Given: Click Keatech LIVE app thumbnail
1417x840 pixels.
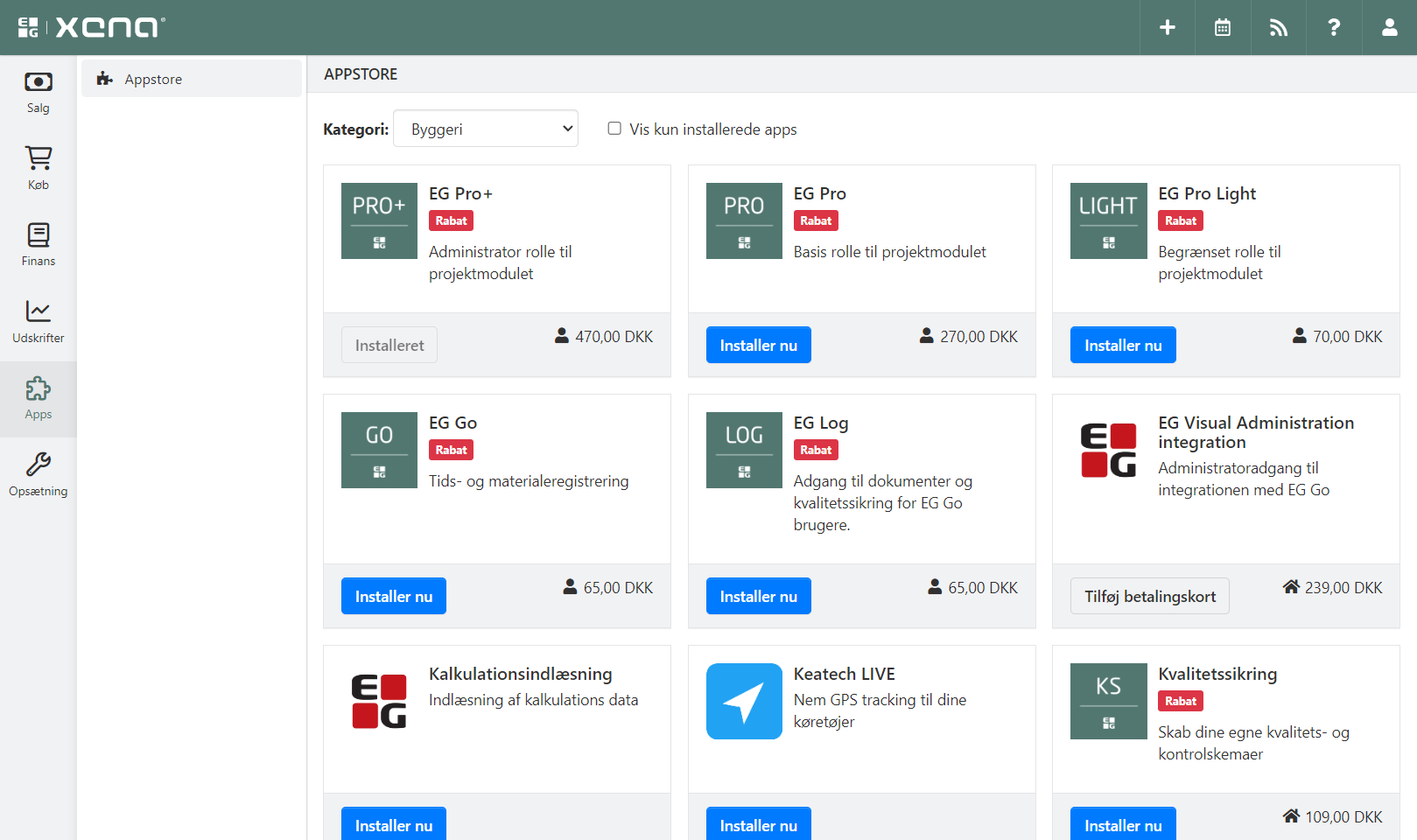Looking at the screenshot, I should (x=744, y=701).
